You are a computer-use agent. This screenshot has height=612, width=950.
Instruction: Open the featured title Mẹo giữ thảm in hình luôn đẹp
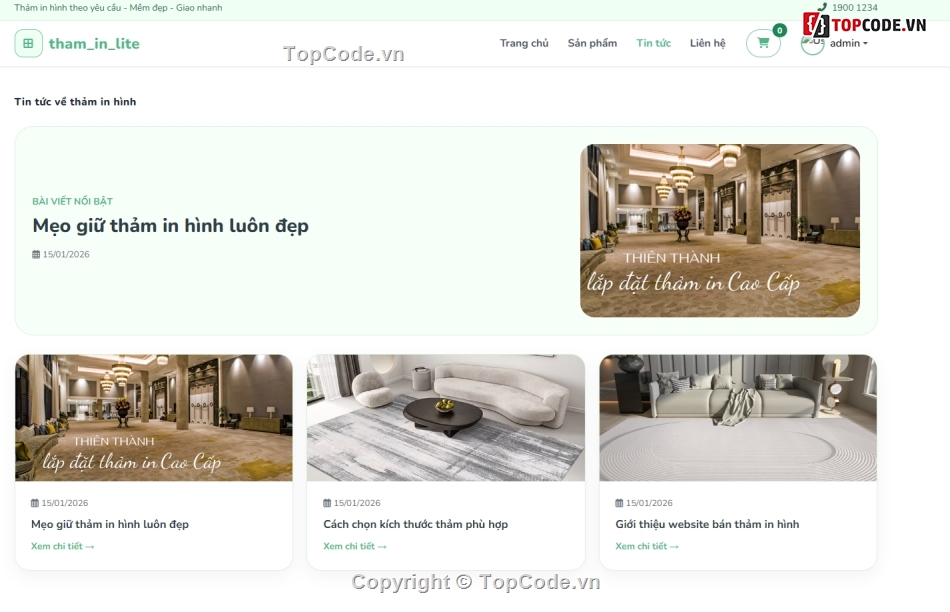tap(171, 226)
